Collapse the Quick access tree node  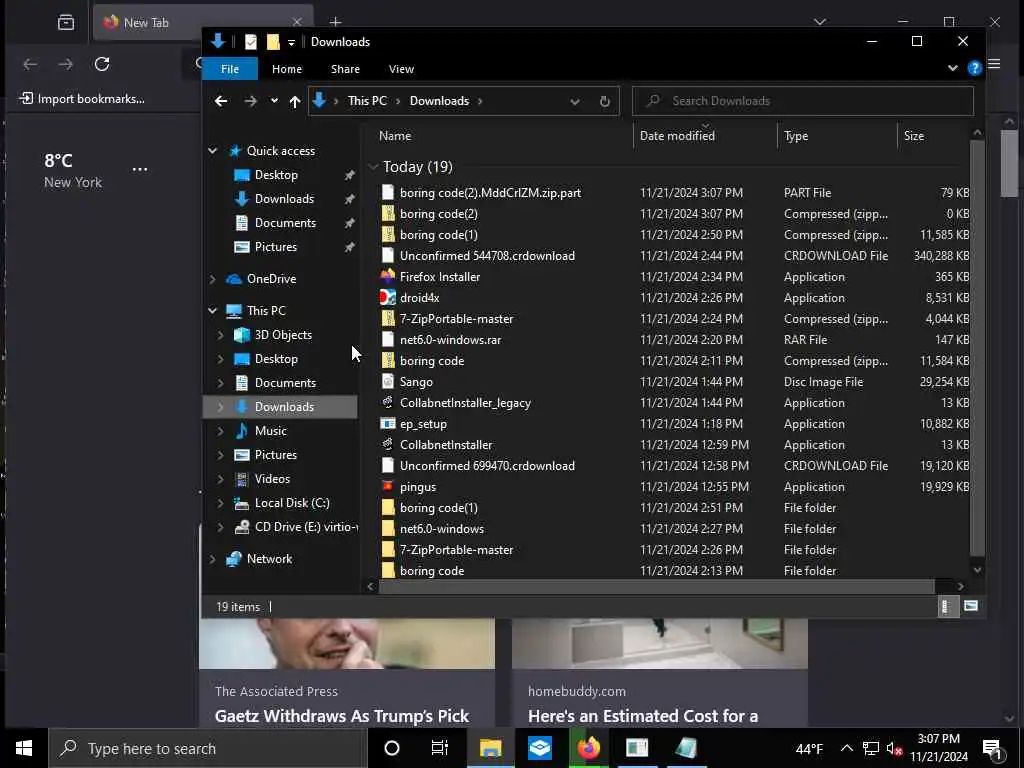212,151
